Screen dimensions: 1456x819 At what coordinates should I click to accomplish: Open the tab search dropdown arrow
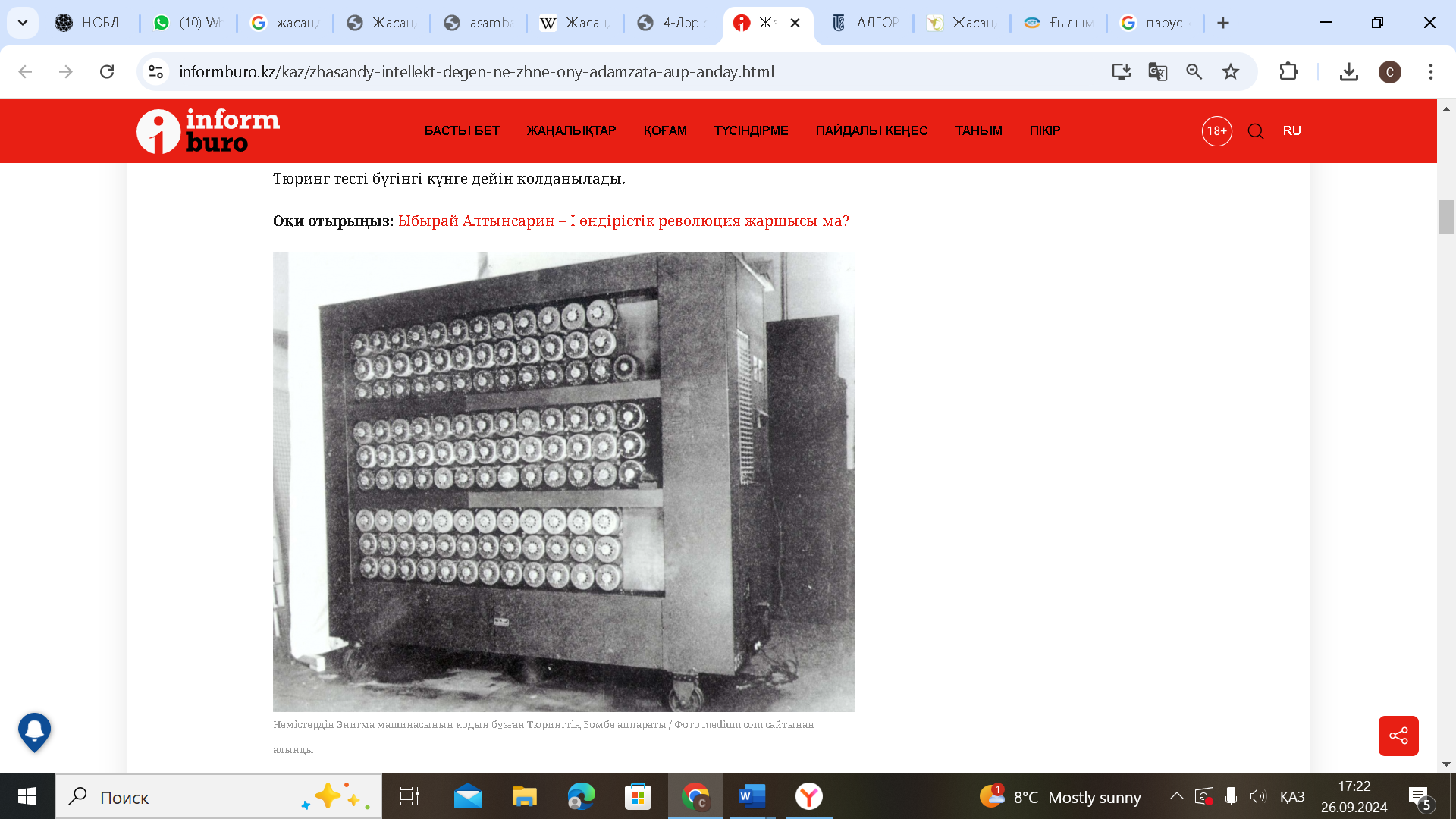point(23,23)
